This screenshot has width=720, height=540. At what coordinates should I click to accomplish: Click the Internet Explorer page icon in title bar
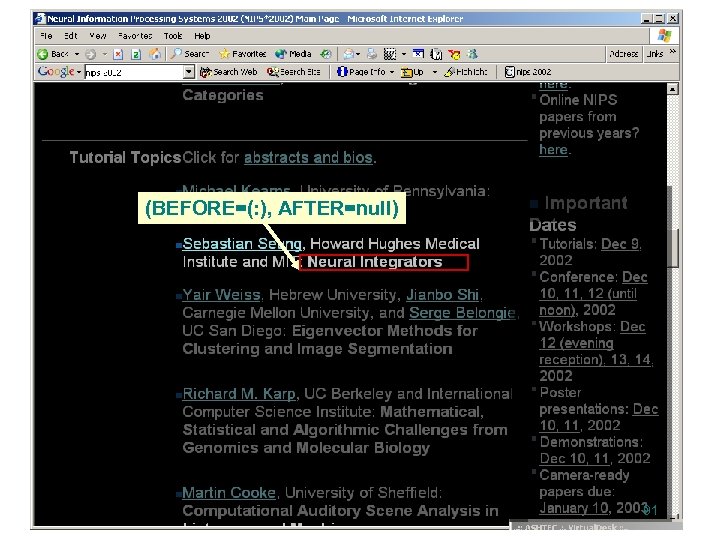point(40,19)
